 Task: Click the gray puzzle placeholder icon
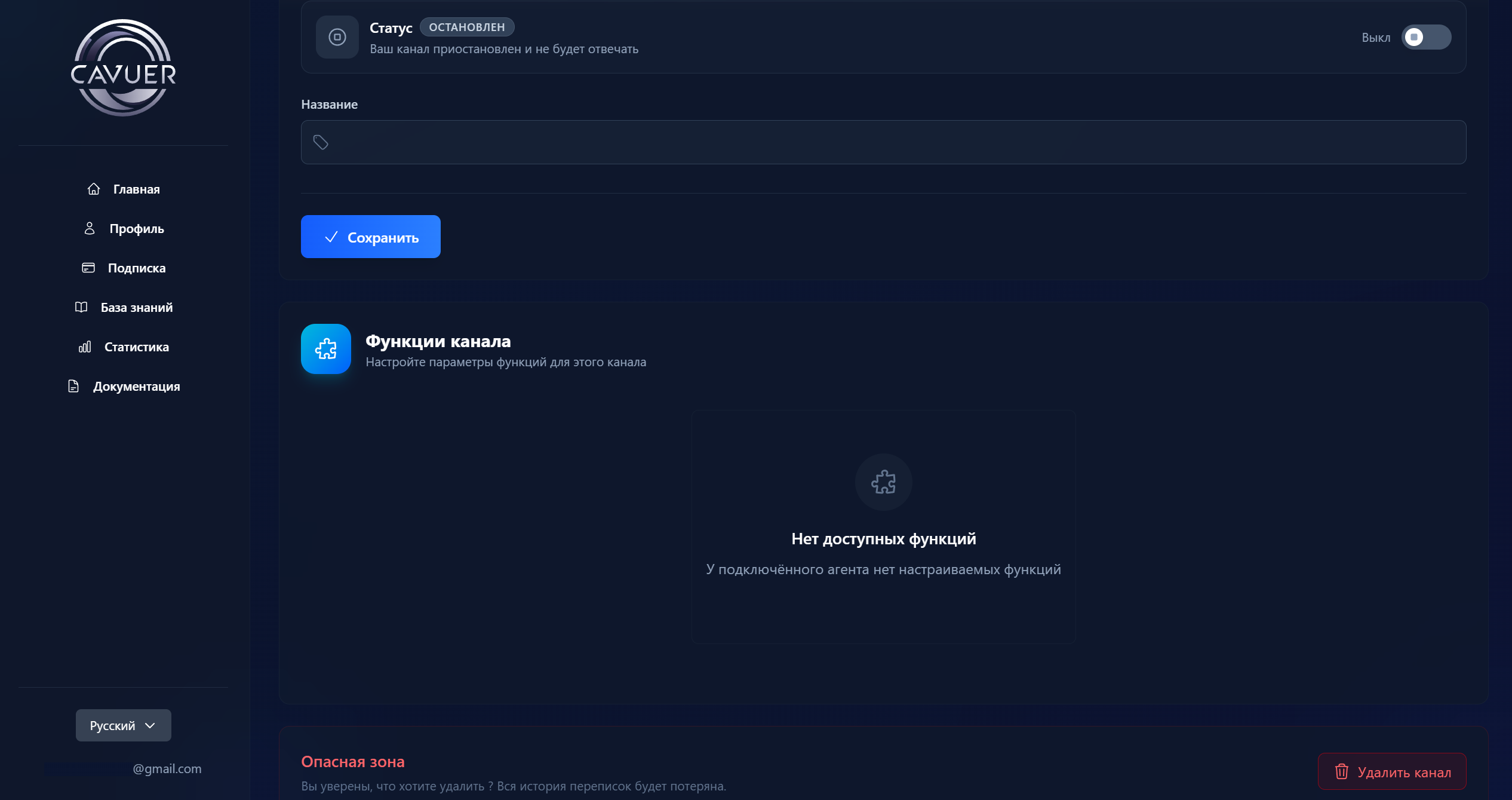click(883, 482)
